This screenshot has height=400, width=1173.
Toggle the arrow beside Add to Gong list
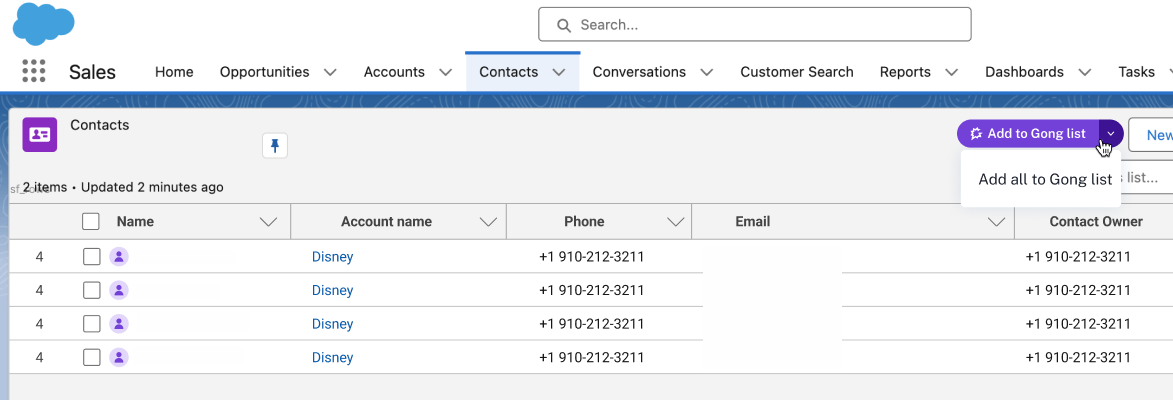1111,134
